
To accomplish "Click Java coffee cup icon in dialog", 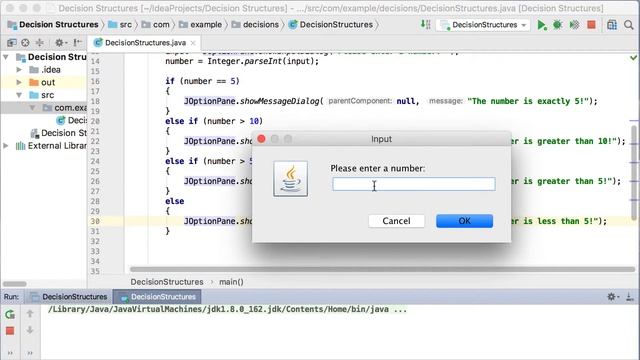I will tap(291, 179).
